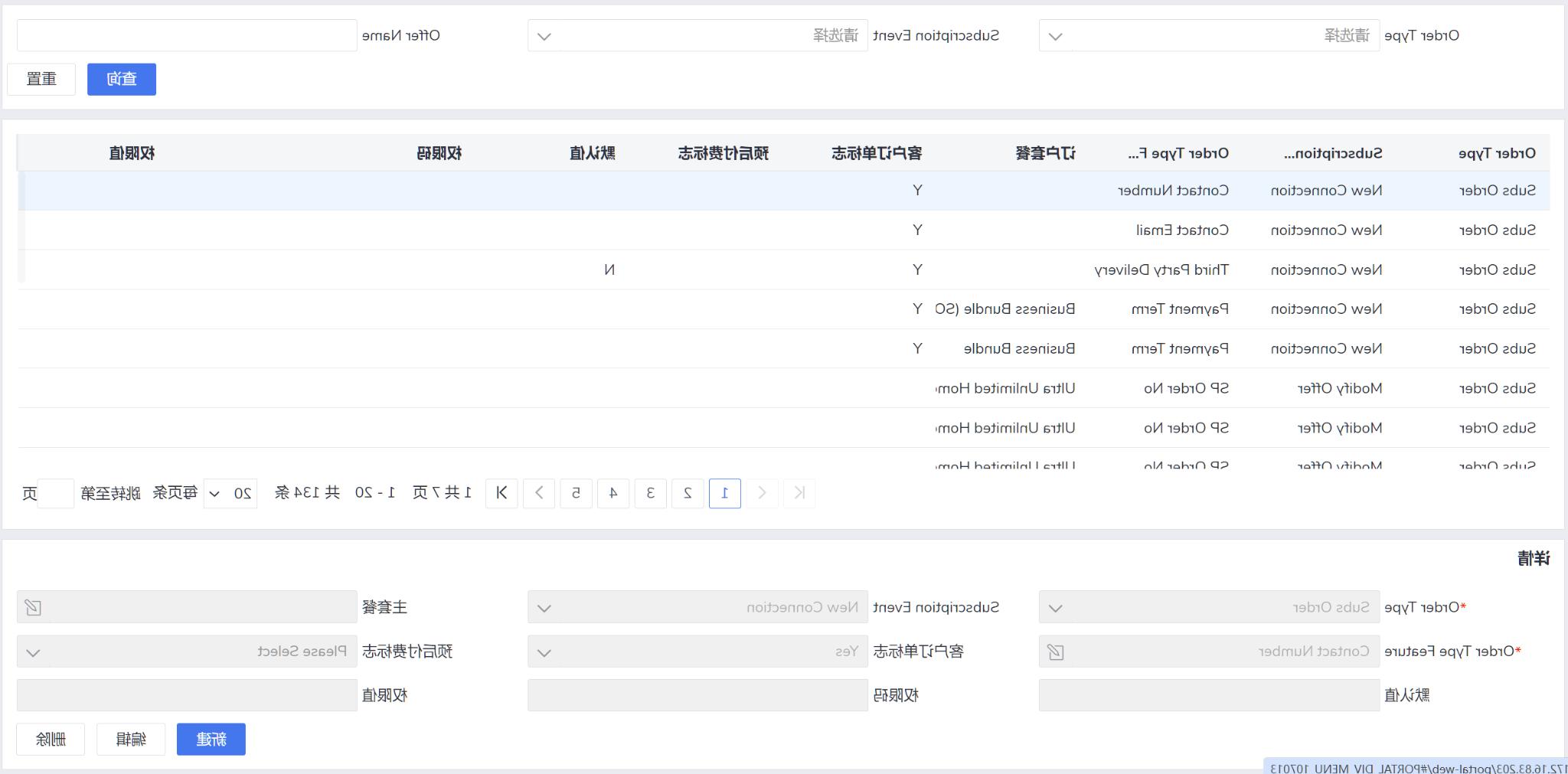Viewport: 1568px width, 774px height.
Task: Click the 权限值 detail input field
Action: pyautogui.click(x=187, y=695)
